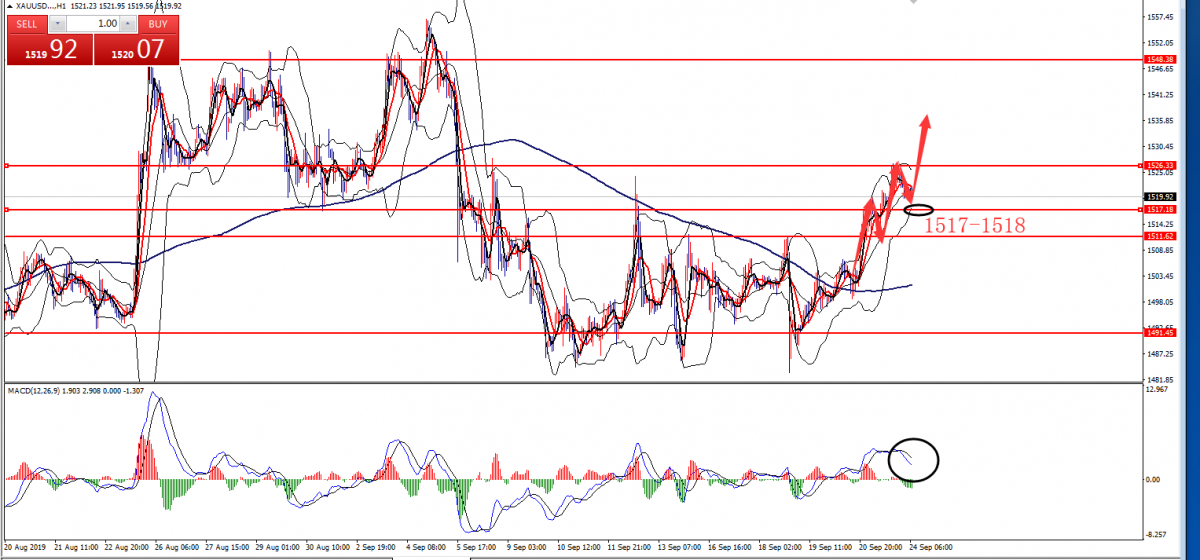
Task: Increase trade volume with the up arrow
Action: [x=129, y=23]
